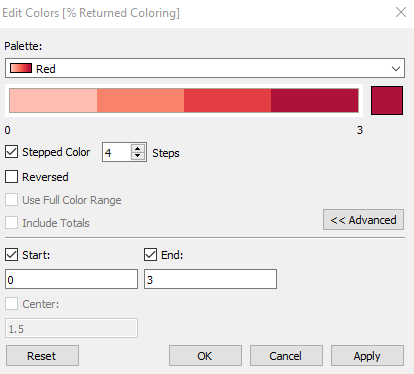Collapse options with the Advanced button
This screenshot has width=414, height=374.
[x=363, y=220]
